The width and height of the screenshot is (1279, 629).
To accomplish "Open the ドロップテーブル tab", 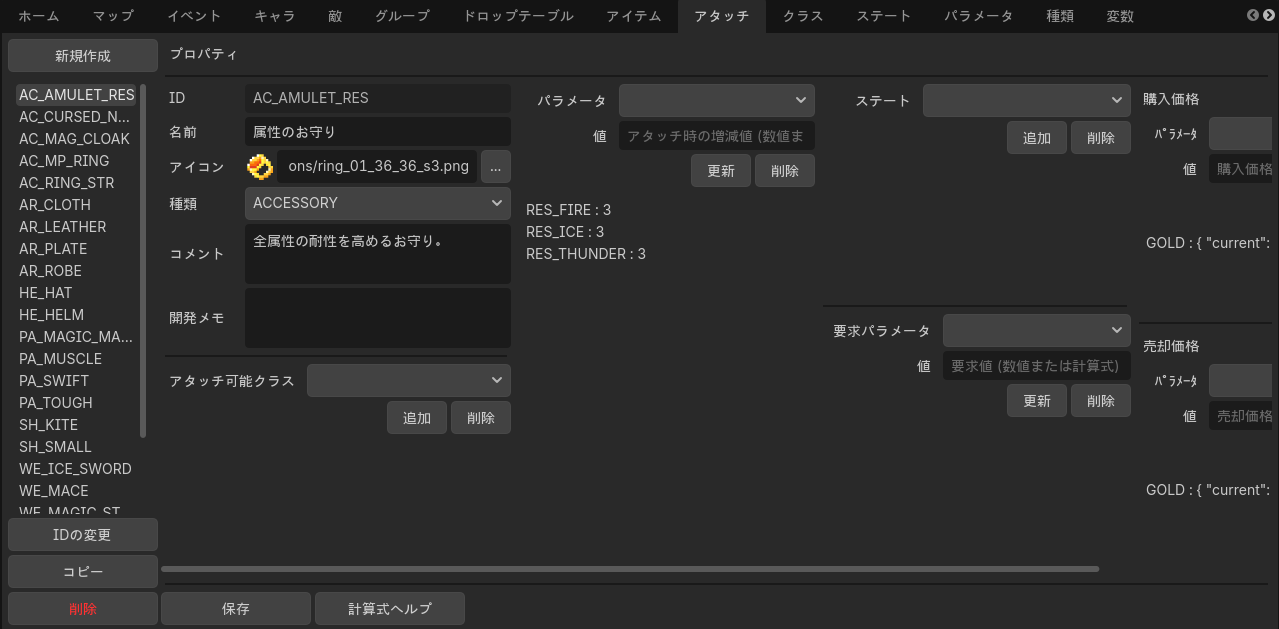I will coord(518,16).
